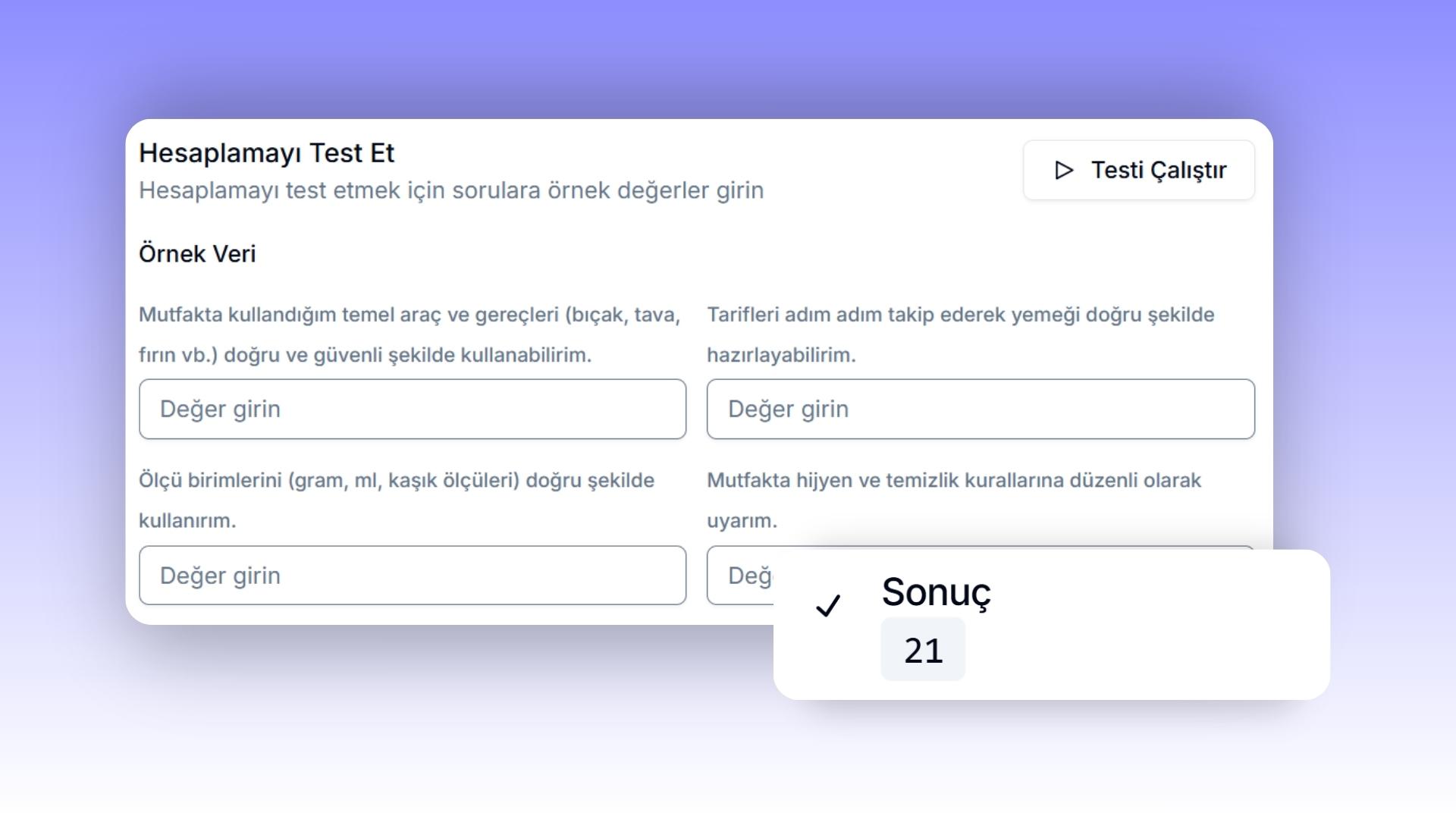Click the result value 21 badge
Image resolution: width=1456 pixels, height=819 pixels.
coord(923,650)
